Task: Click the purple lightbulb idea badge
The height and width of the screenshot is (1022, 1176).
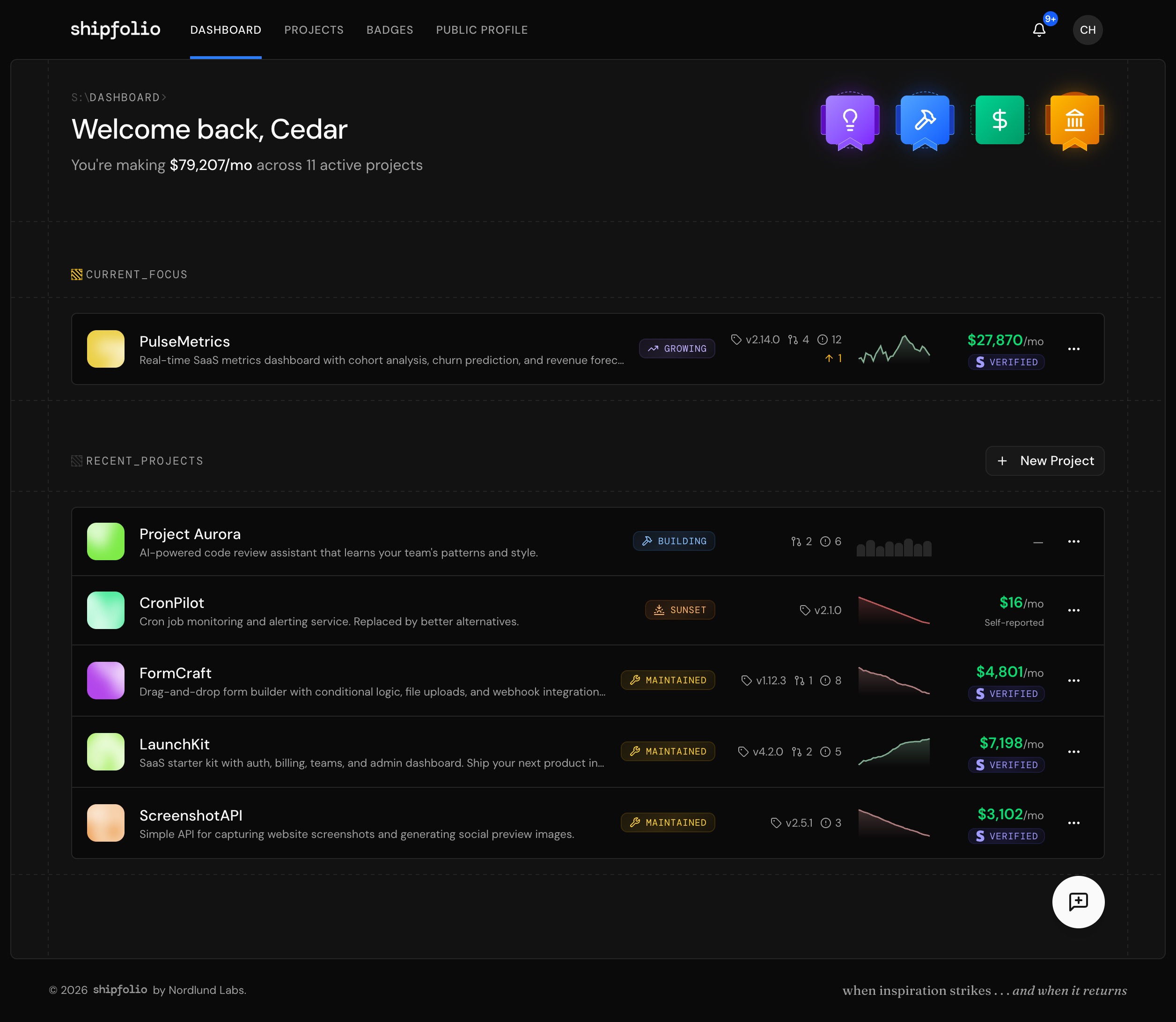Action: click(849, 120)
